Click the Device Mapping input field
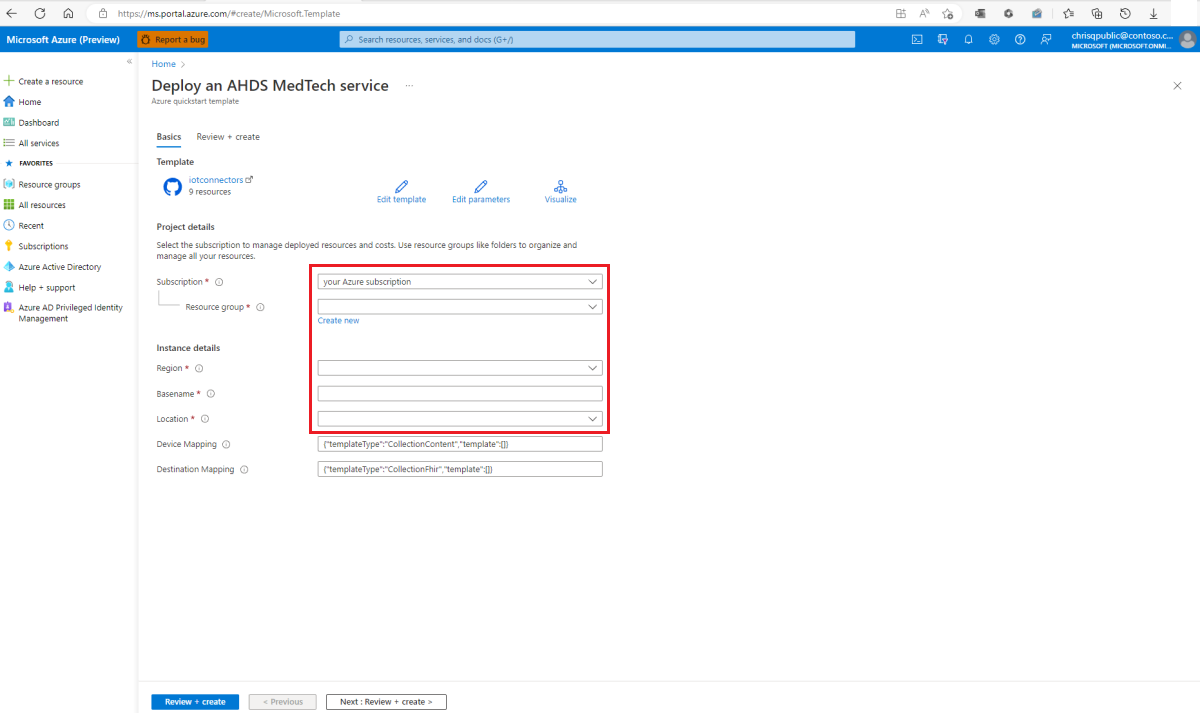 [x=460, y=444]
